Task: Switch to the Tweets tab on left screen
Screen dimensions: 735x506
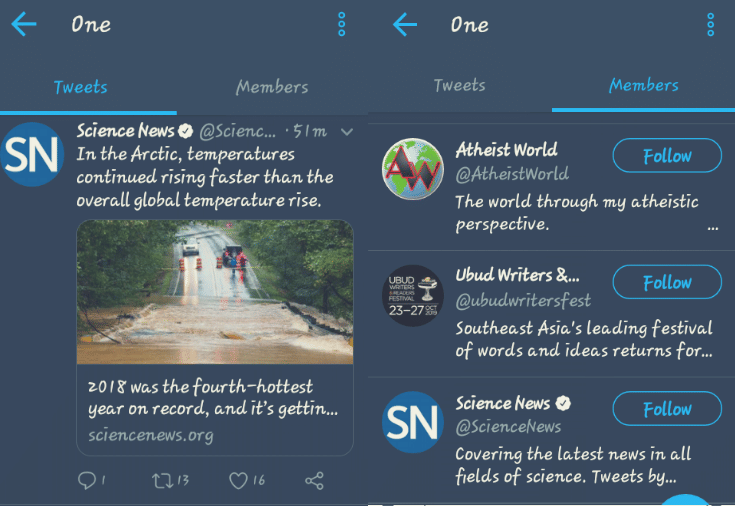Action: pos(81,87)
